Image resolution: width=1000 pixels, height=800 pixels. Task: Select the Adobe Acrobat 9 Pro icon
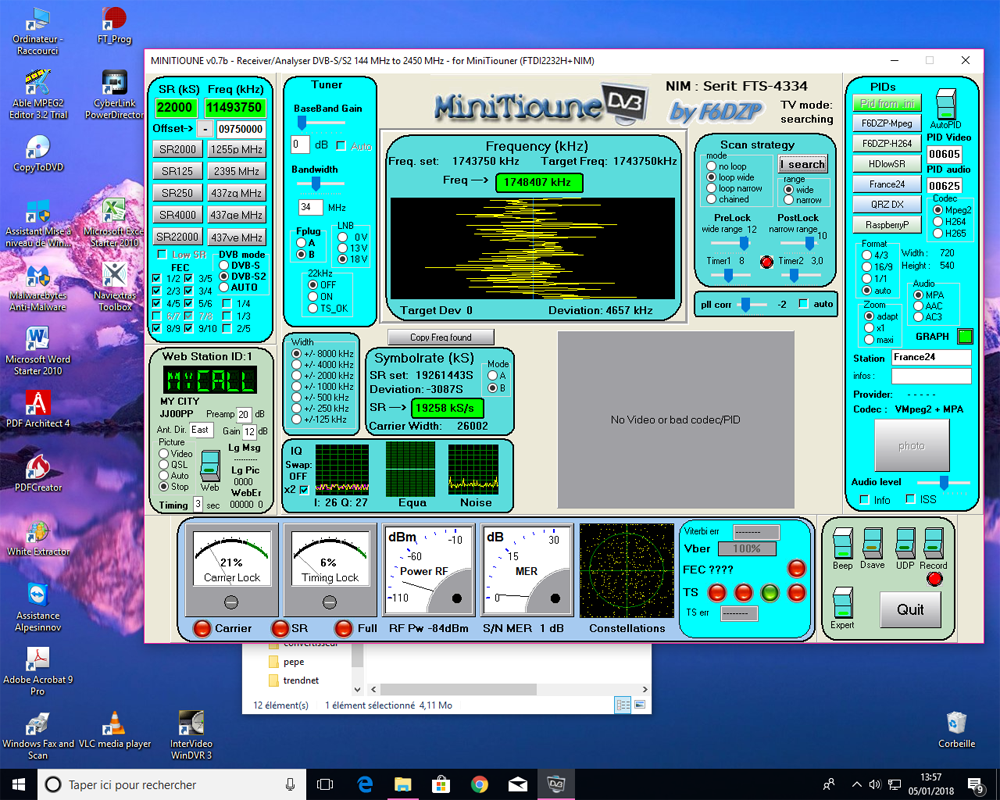pyautogui.click(x=38, y=671)
